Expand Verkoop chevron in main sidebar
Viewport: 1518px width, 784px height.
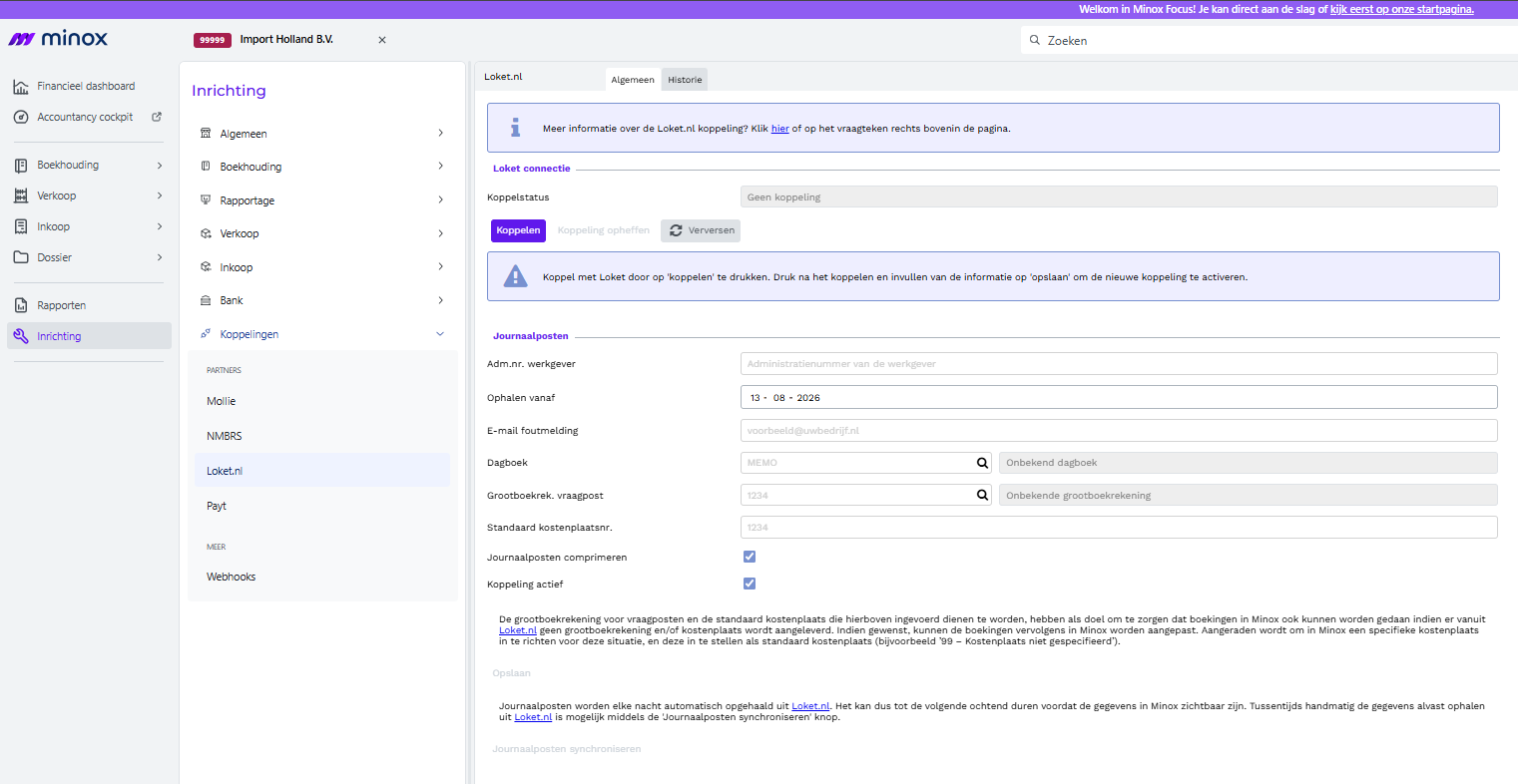160,196
